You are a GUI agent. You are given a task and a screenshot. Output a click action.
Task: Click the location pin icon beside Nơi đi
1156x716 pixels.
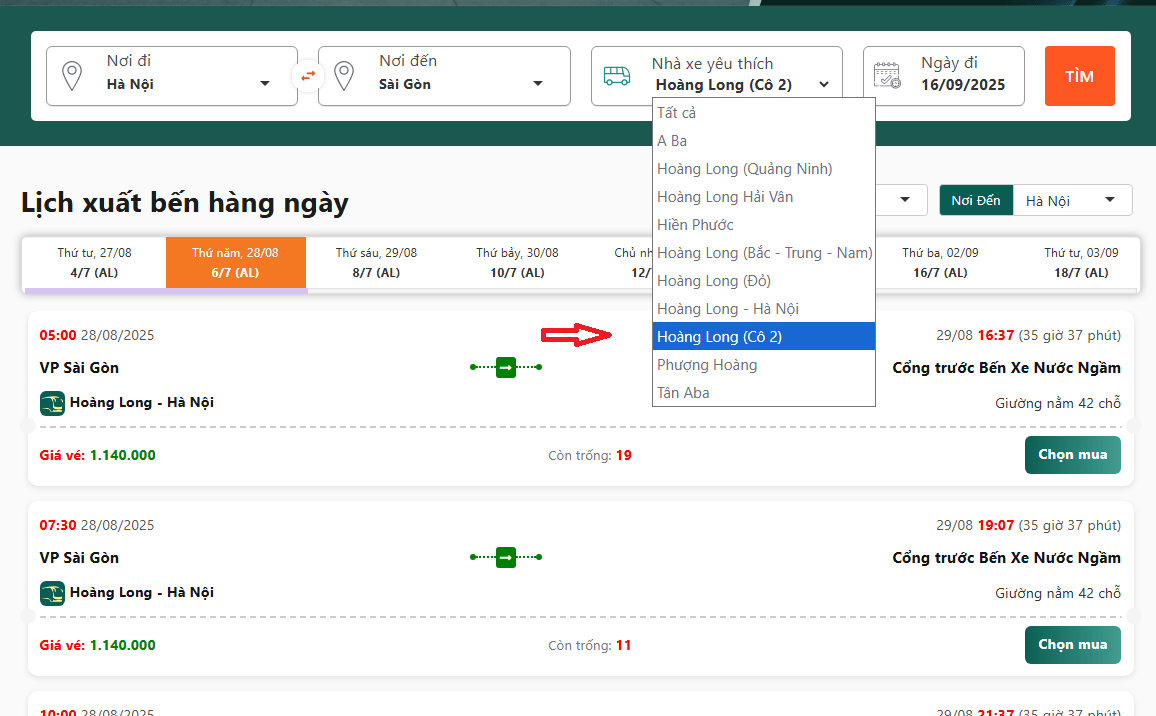point(72,76)
